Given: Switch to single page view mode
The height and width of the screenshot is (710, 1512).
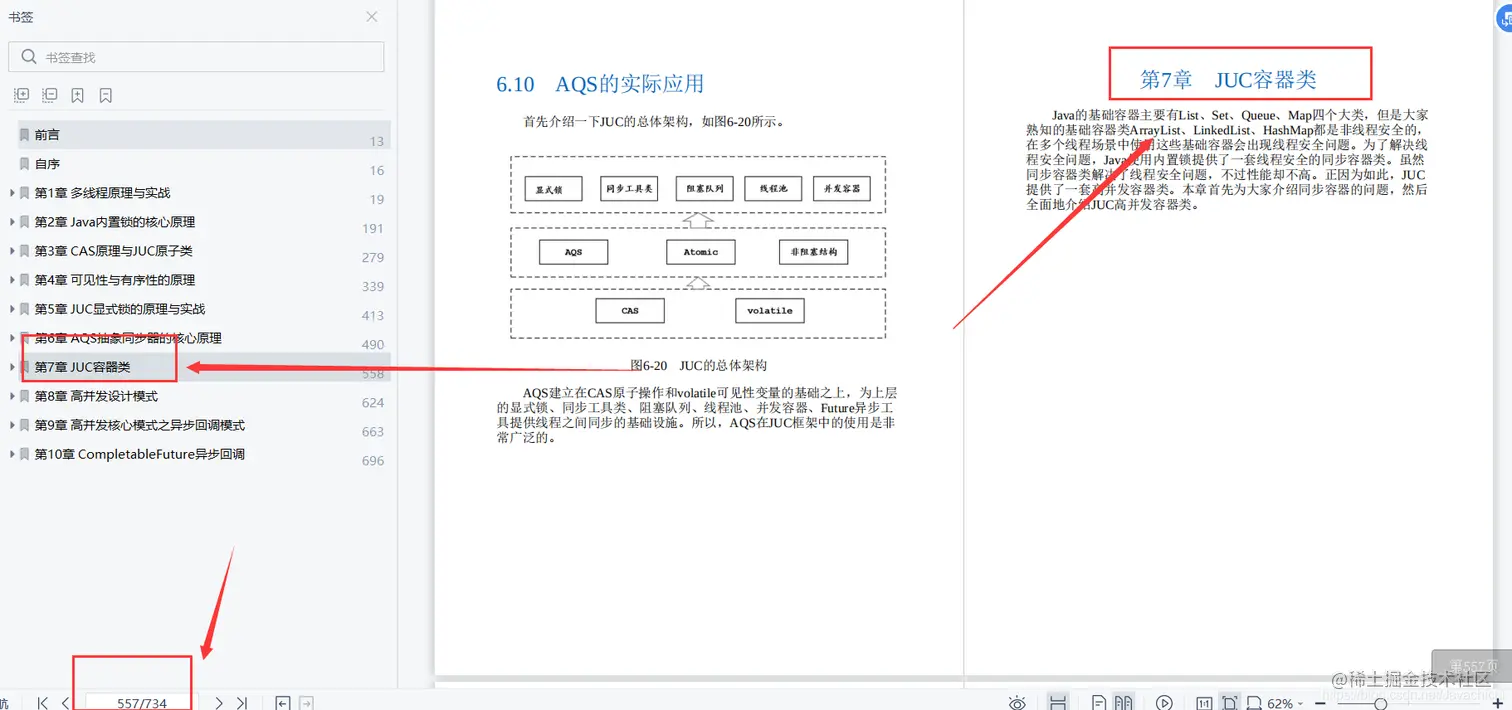Looking at the screenshot, I should (1101, 702).
